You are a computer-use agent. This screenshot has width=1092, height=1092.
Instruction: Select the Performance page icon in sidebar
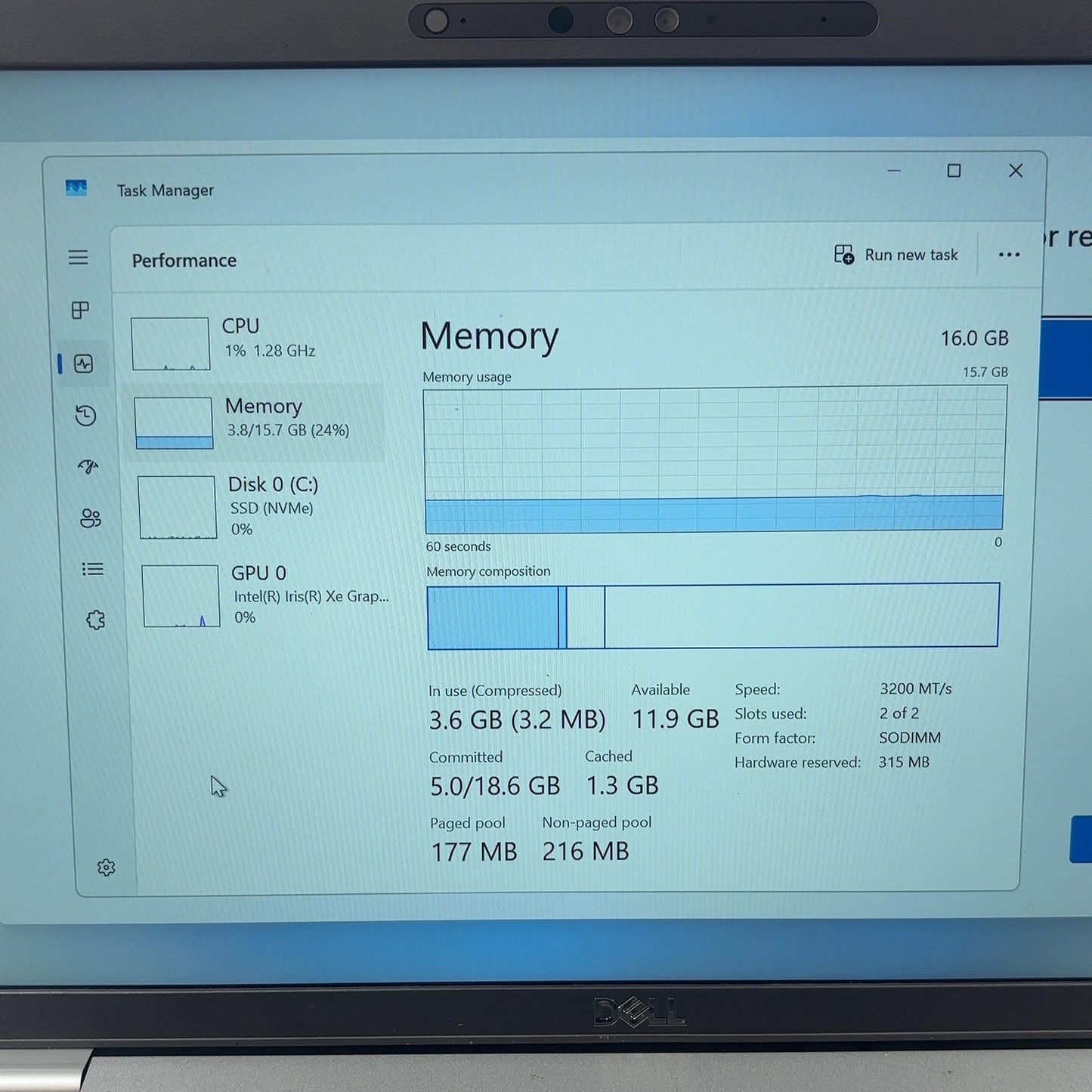(x=83, y=363)
